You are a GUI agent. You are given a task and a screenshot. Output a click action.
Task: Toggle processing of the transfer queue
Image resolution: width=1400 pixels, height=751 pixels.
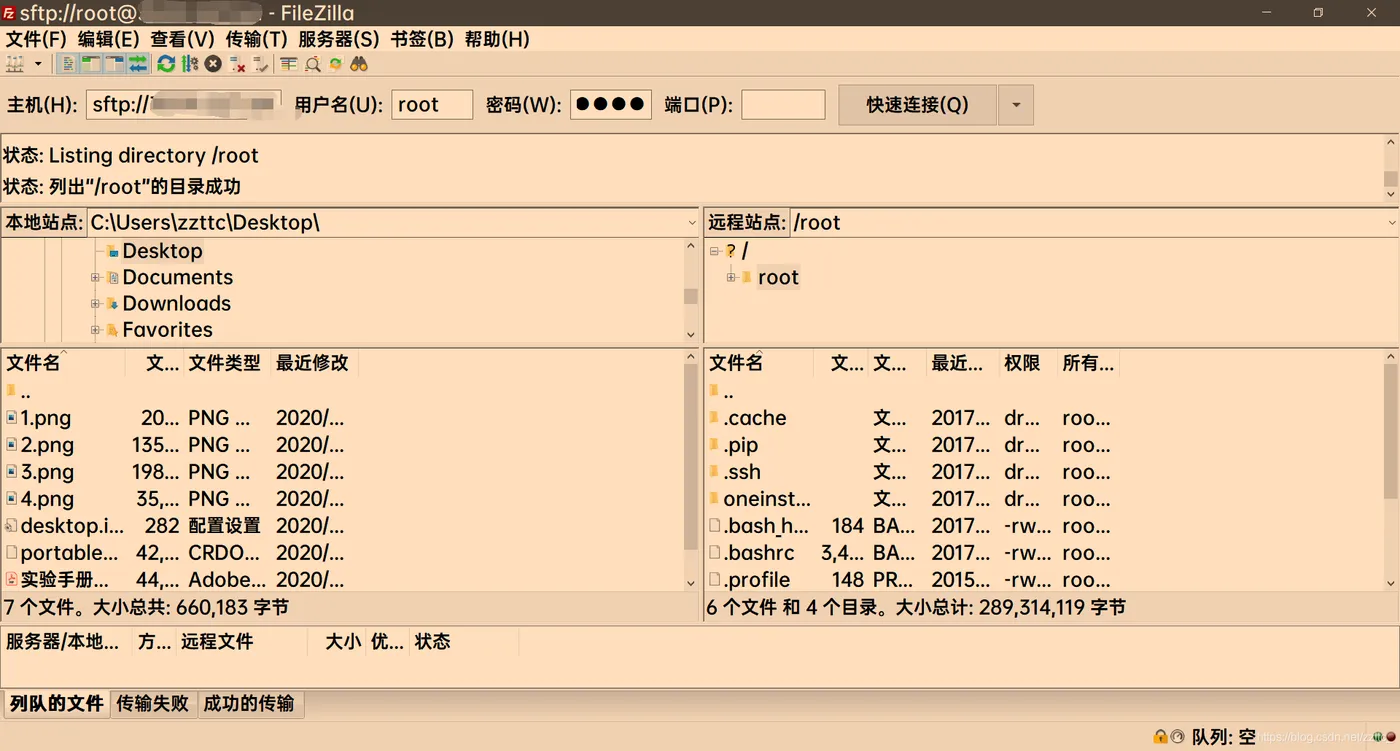tap(190, 64)
